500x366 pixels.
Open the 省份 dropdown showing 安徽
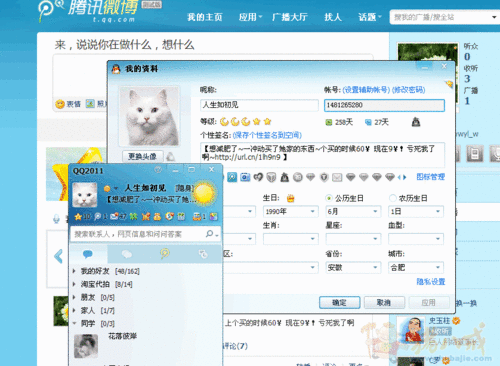tap(353, 267)
